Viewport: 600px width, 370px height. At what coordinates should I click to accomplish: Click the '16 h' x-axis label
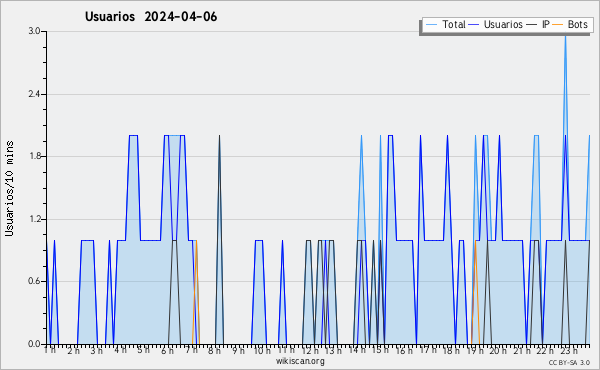point(404,350)
